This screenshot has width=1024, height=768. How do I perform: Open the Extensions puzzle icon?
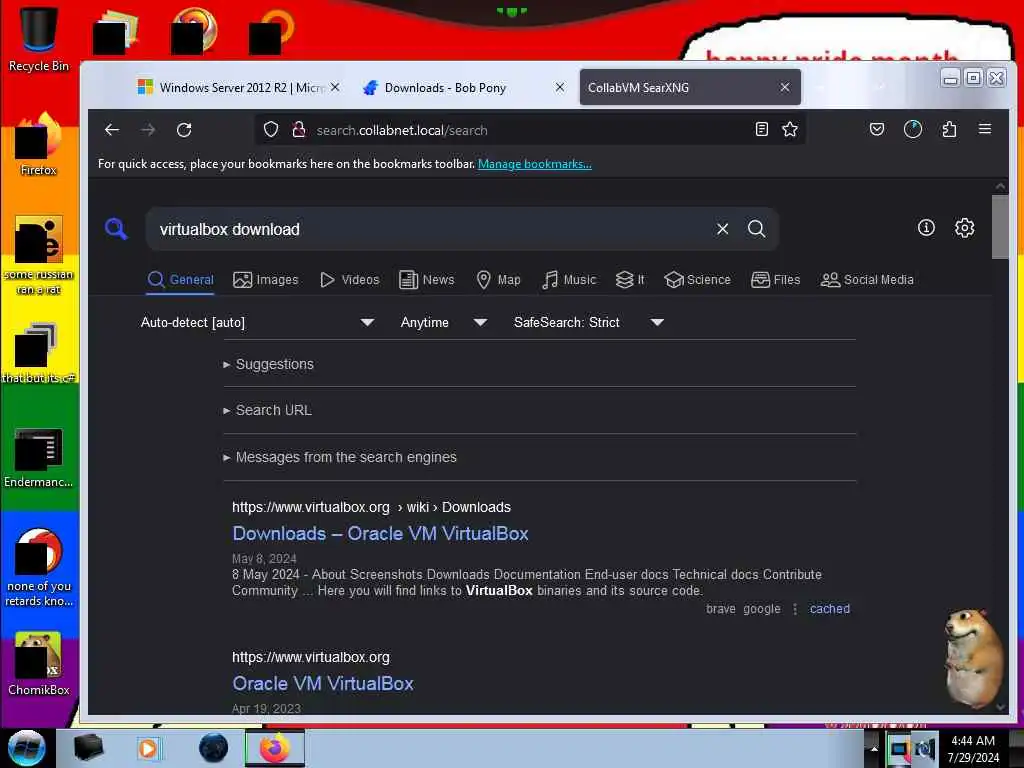click(x=950, y=129)
